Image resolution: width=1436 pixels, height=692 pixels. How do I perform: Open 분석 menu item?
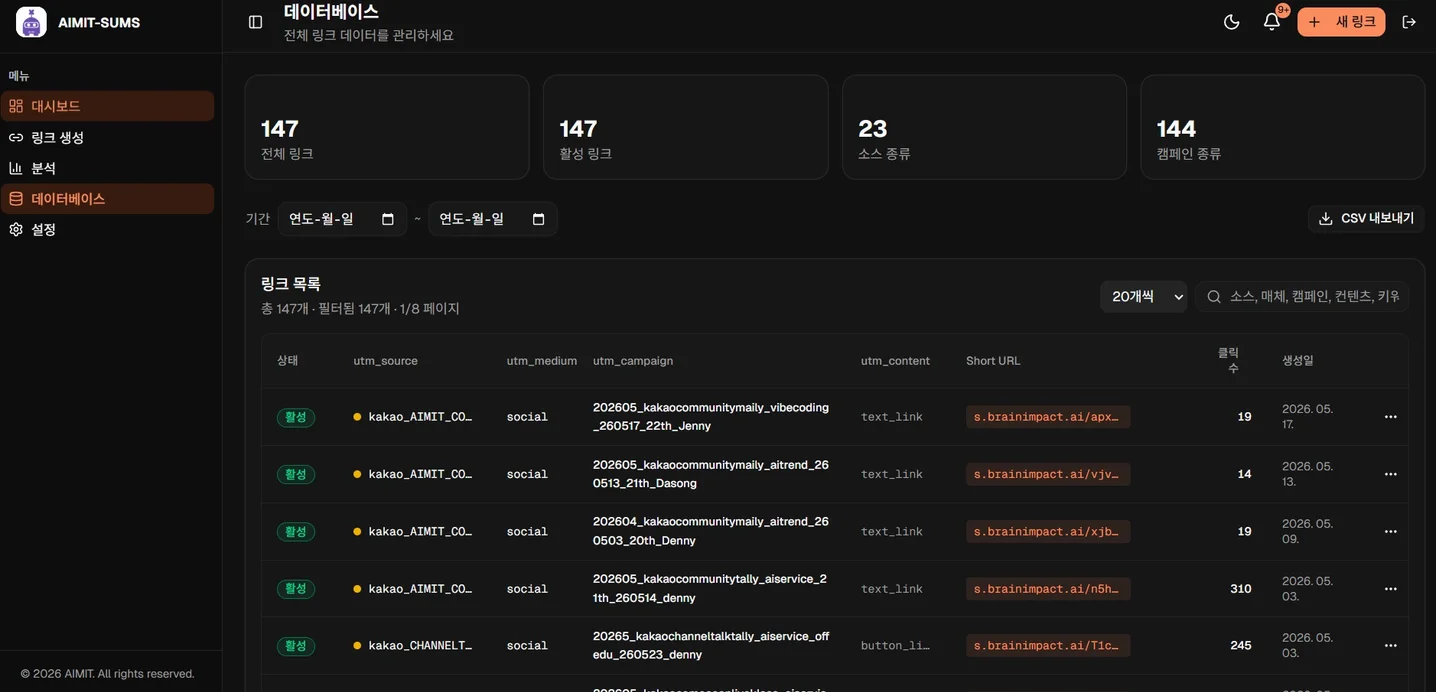(107, 168)
